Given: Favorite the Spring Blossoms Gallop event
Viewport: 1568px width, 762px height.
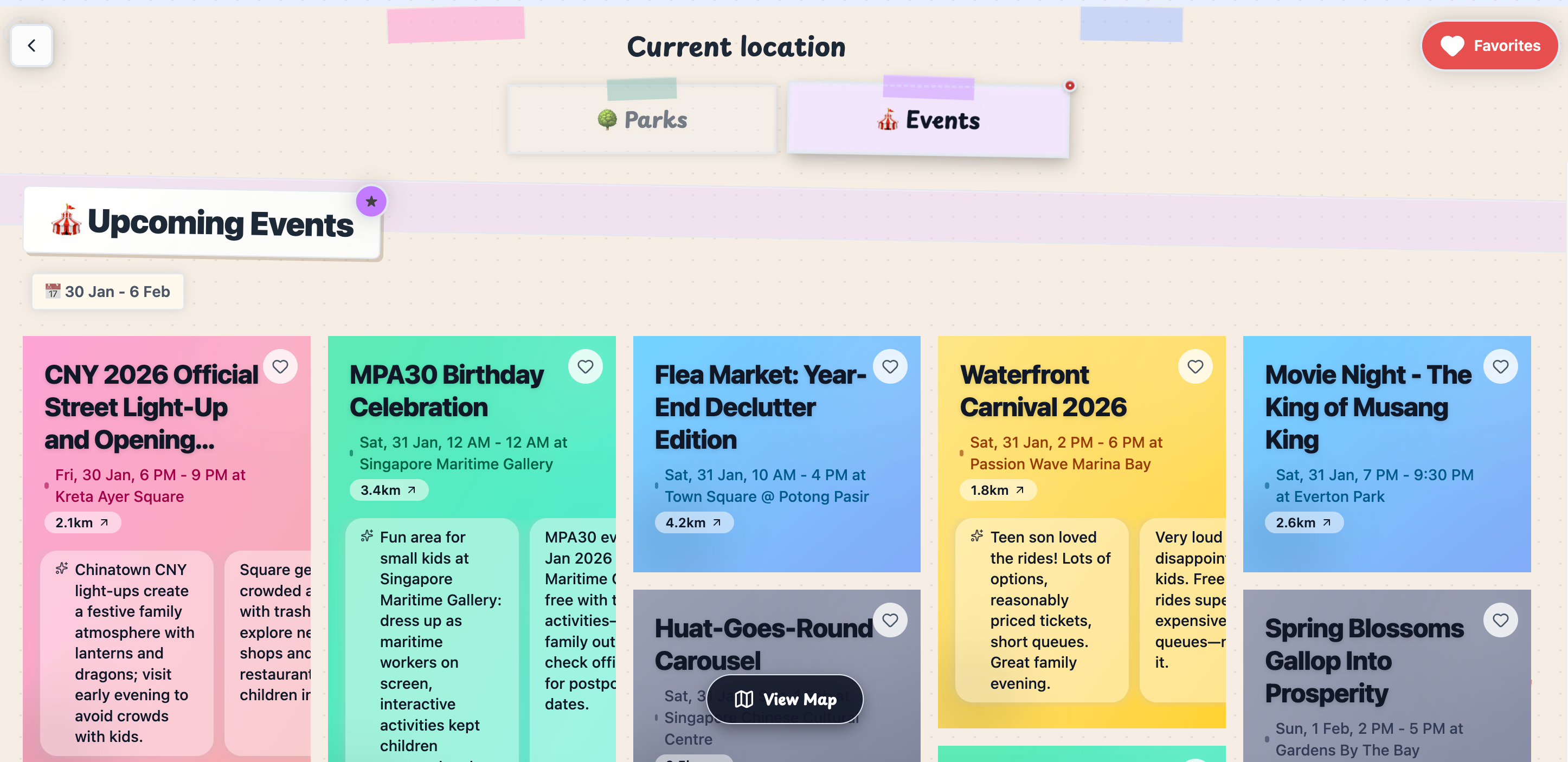Looking at the screenshot, I should coord(1500,620).
